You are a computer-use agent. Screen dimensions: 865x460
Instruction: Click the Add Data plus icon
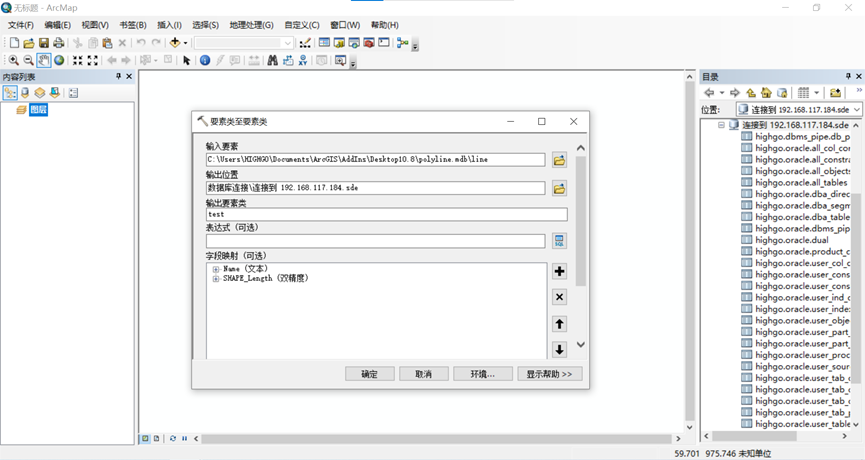175,43
